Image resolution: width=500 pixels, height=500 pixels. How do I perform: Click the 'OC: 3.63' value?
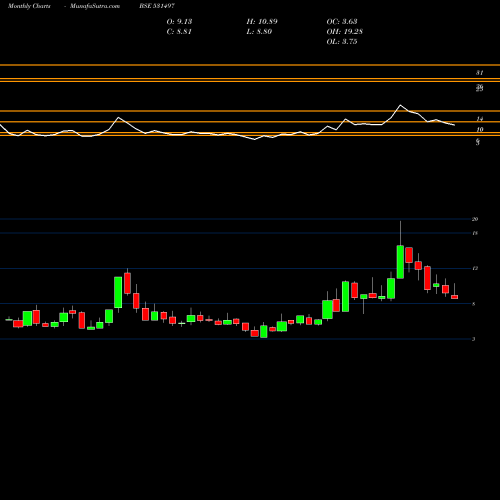[x=342, y=22]
